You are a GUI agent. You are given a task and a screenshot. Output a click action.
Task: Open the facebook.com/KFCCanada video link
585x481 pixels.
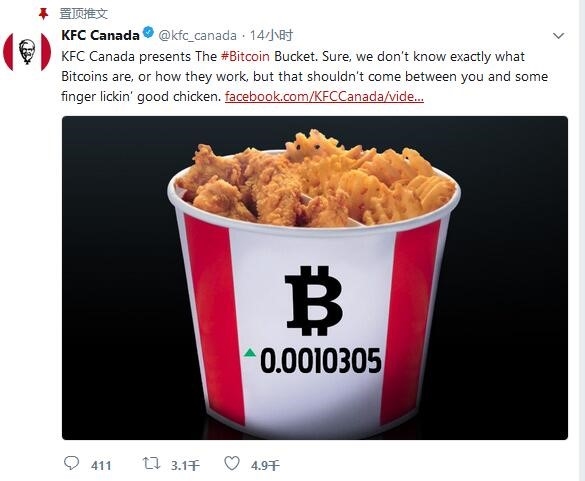tap(324, 97)
